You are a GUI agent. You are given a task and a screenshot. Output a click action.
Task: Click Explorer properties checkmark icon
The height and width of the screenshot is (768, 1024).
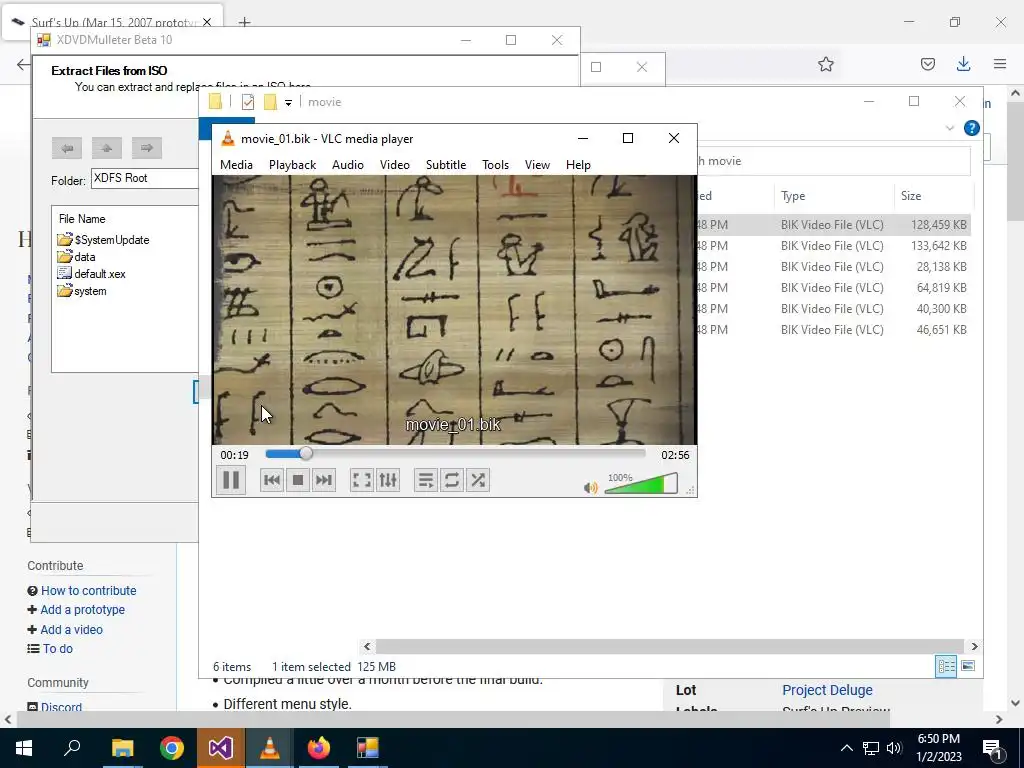[248, 102]
